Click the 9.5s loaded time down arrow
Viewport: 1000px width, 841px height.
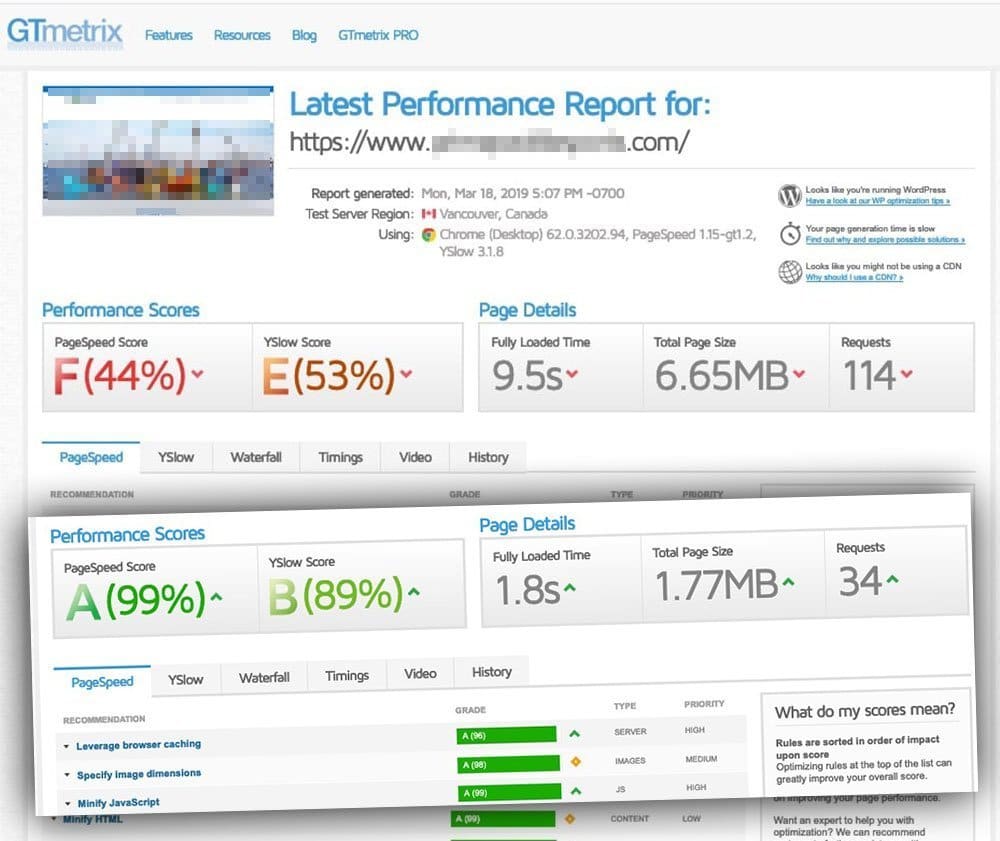[x=572, y=374]
